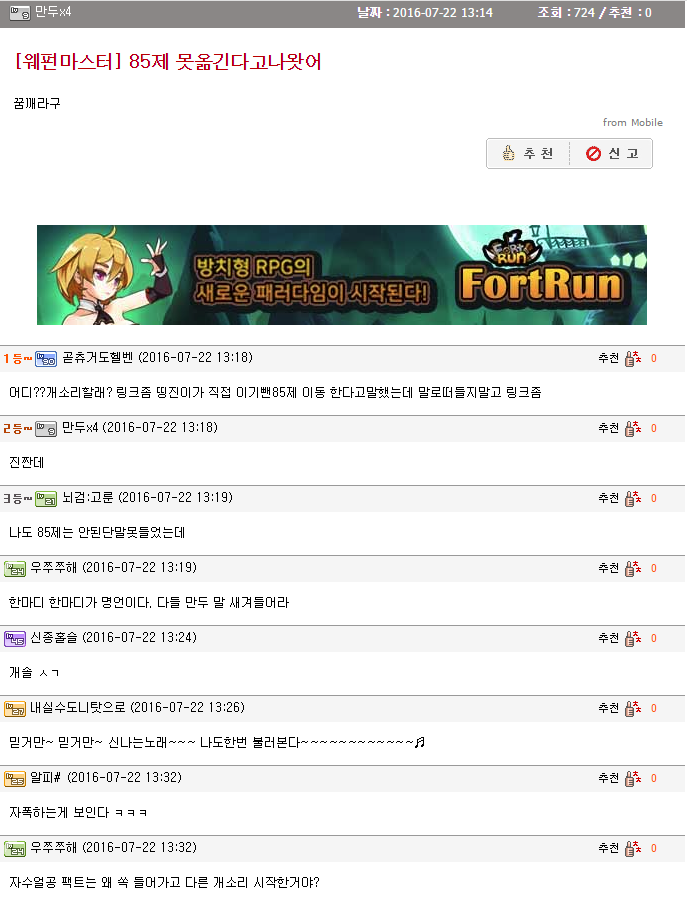Viewport: 687px width, 902px height.
Task: Click the green level badge beside 뇌검:고룬
Action: tap(46, 499)
